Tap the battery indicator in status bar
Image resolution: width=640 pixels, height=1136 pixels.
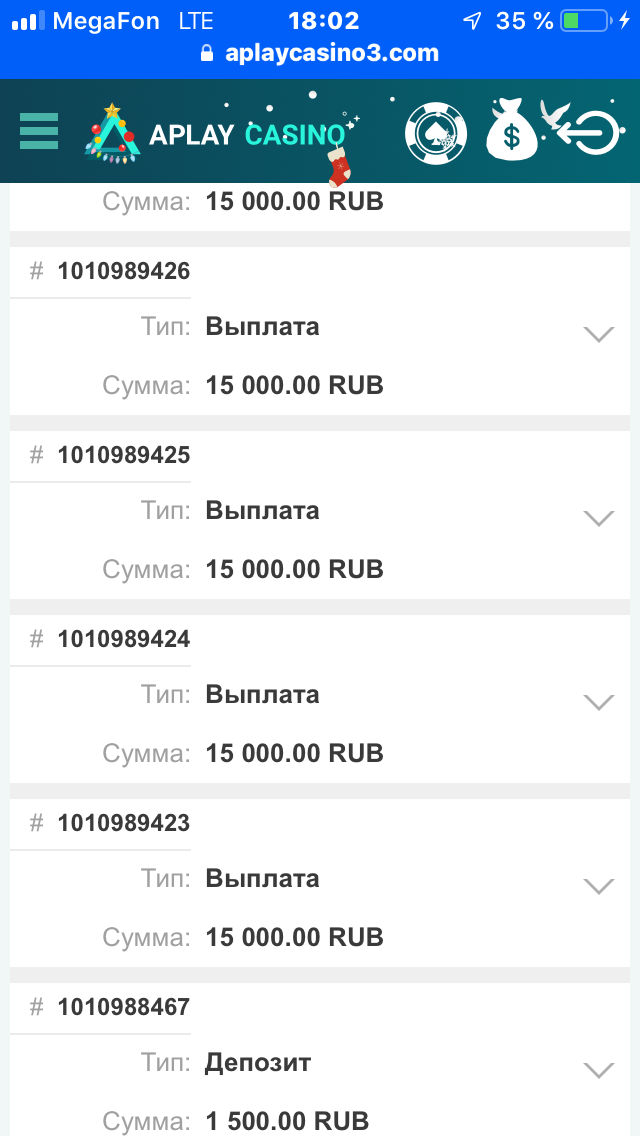584,21
